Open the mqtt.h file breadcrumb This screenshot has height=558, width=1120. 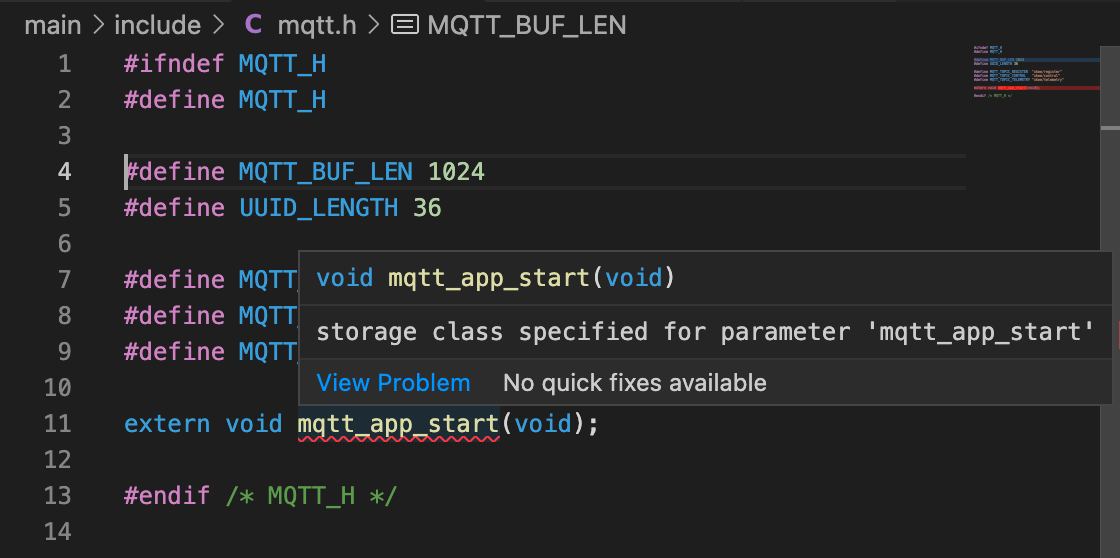316,25
